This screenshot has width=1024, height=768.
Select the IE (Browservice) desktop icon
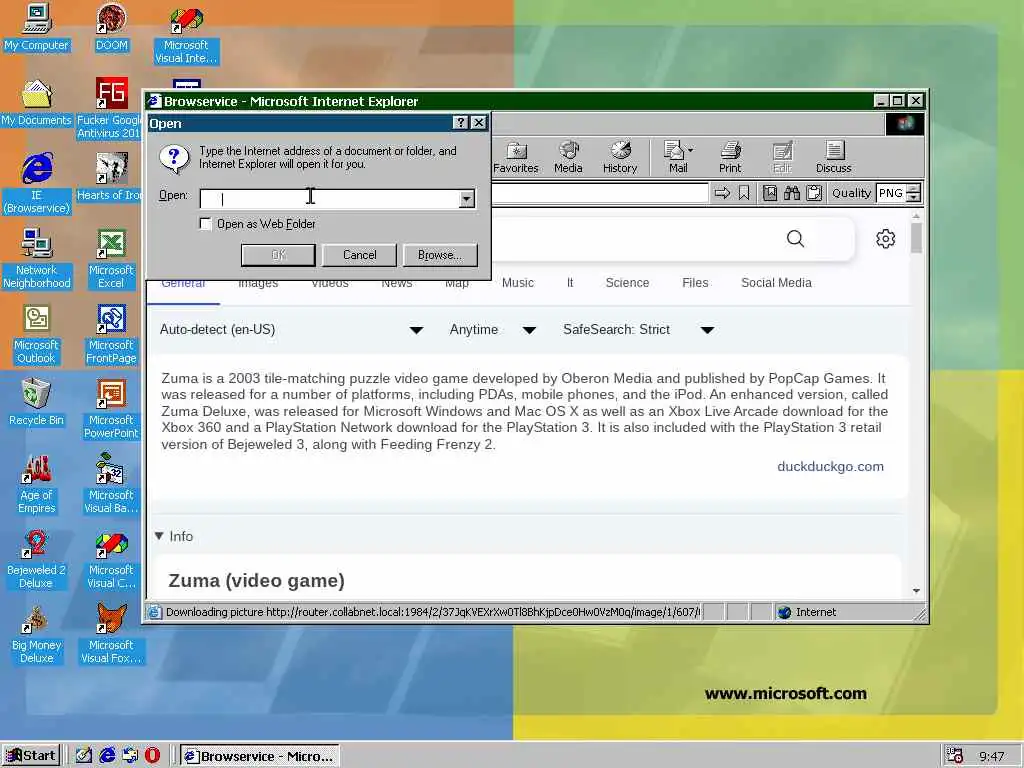point(37,184)
